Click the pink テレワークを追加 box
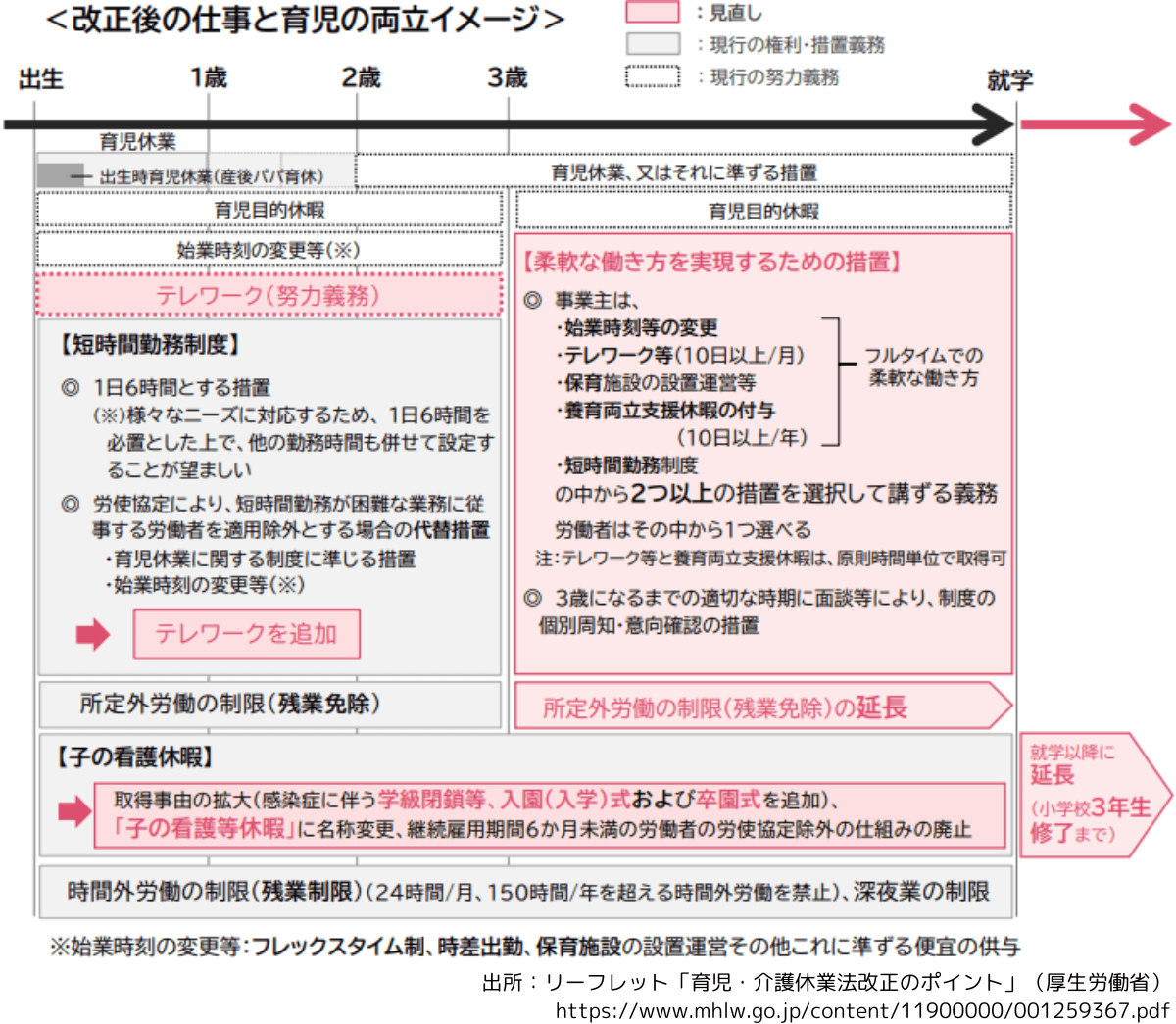1176x1024 pixels. pos(247,634)
